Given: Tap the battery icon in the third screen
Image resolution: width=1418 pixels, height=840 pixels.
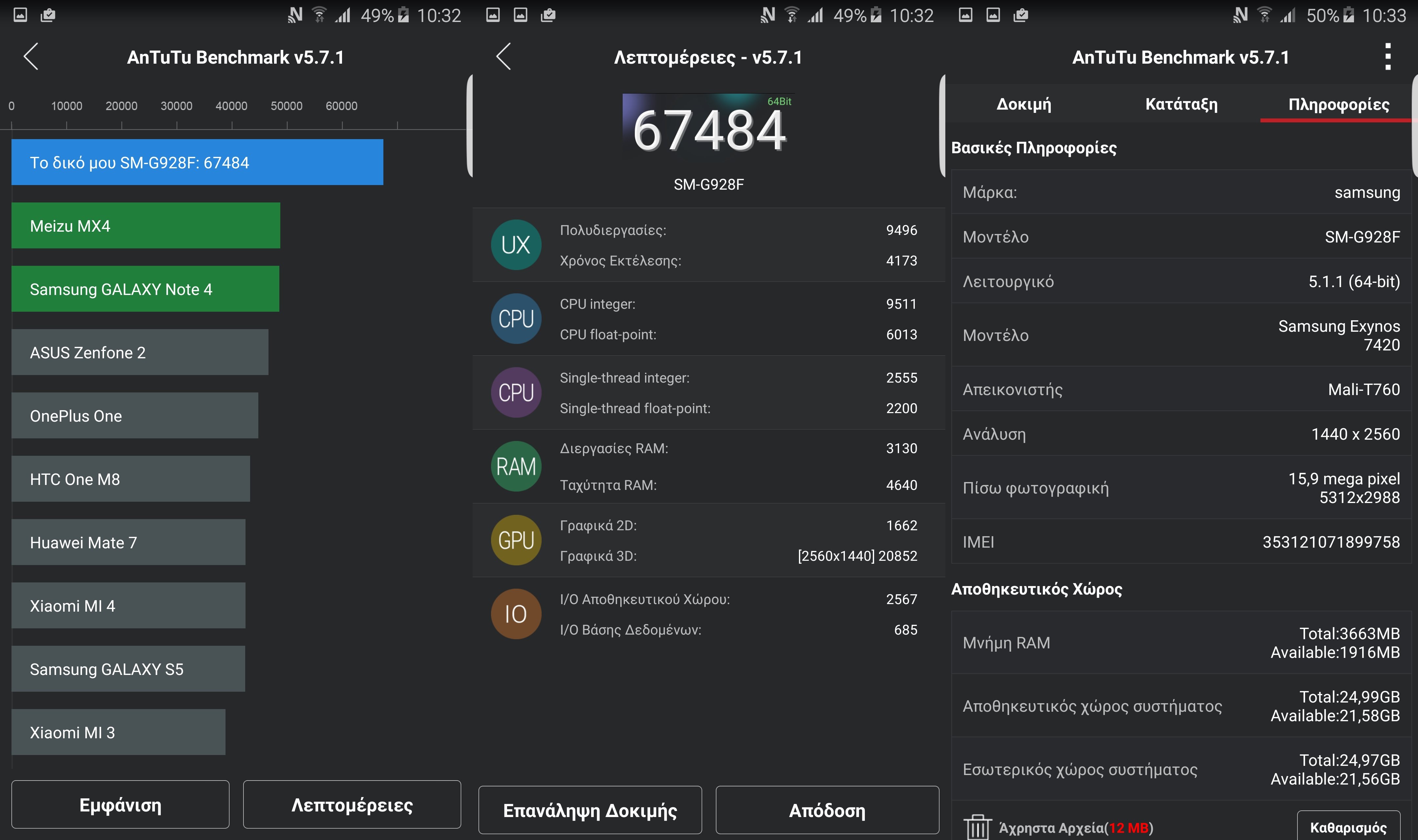Looking at the screenshot, I should point(1349,15).
